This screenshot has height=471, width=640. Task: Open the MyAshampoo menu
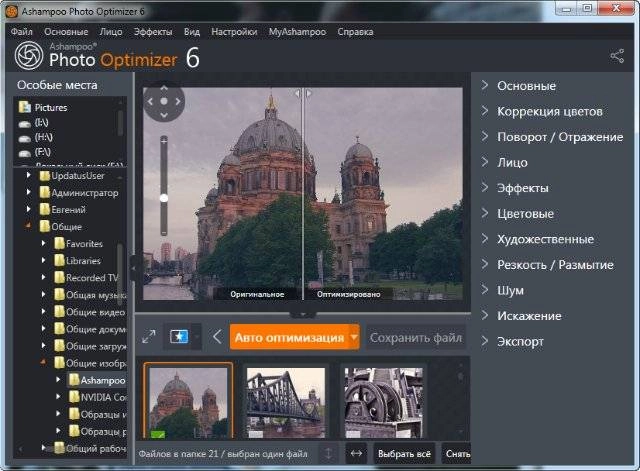tap(297, 31)
